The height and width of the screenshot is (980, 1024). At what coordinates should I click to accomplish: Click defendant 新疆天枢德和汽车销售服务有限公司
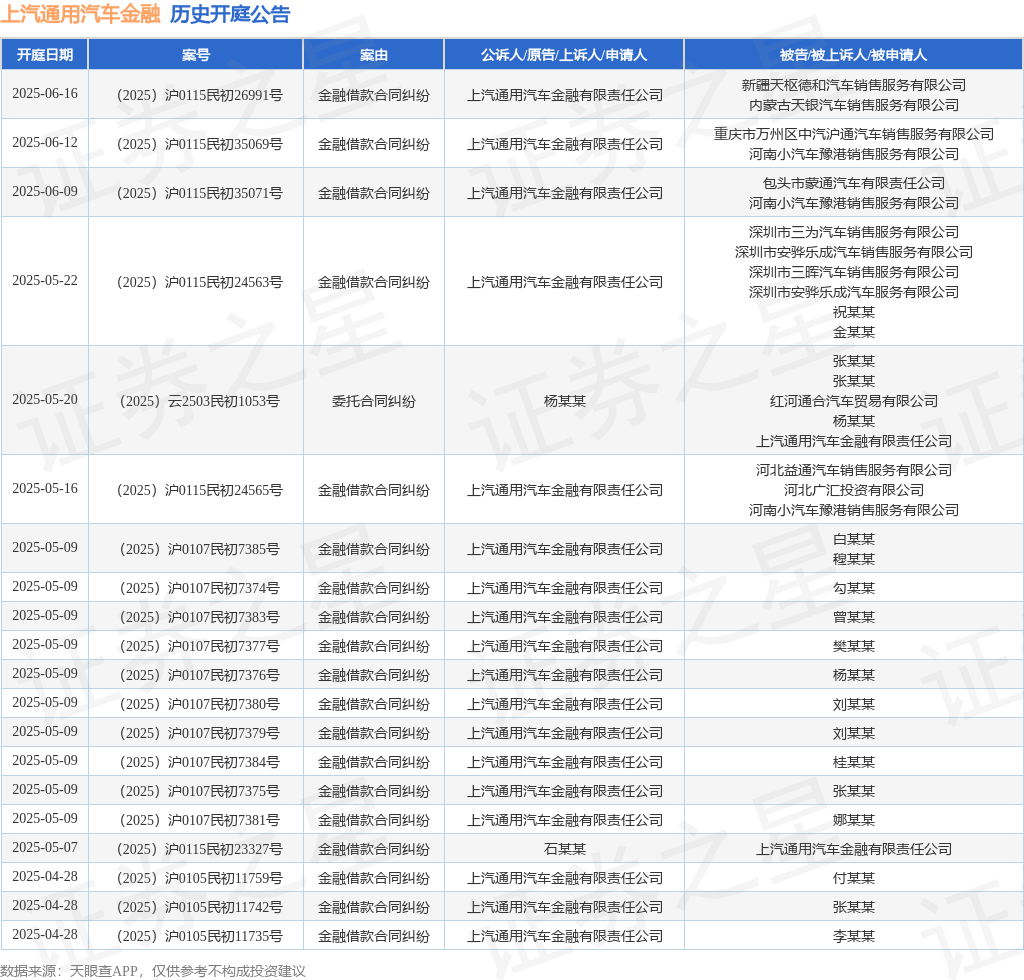pyautogui.click(x=854, y=85)
